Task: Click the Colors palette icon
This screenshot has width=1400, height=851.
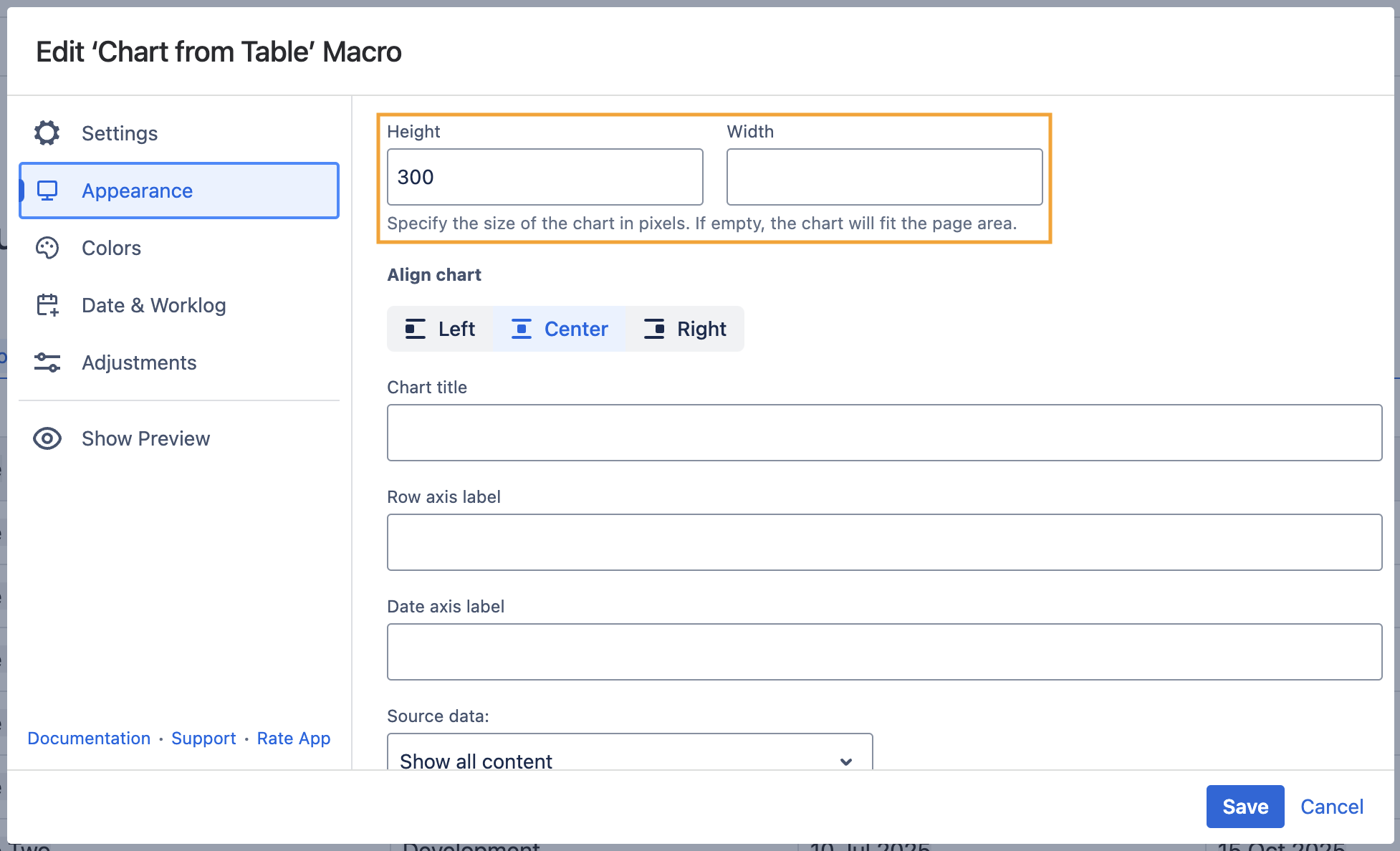Action: [47, 248]
